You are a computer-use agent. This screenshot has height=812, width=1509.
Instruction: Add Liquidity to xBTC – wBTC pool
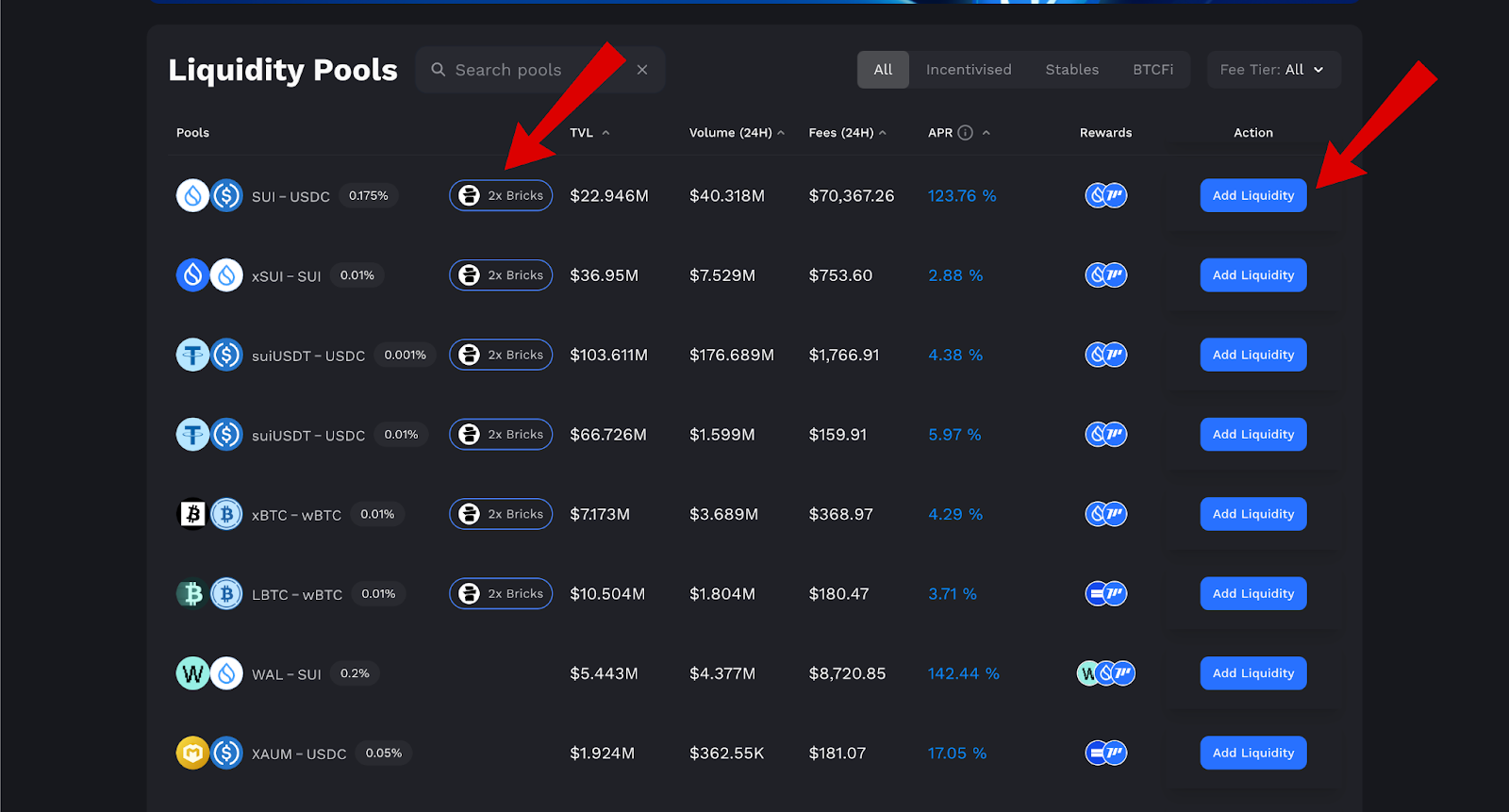coord(1253,514)
